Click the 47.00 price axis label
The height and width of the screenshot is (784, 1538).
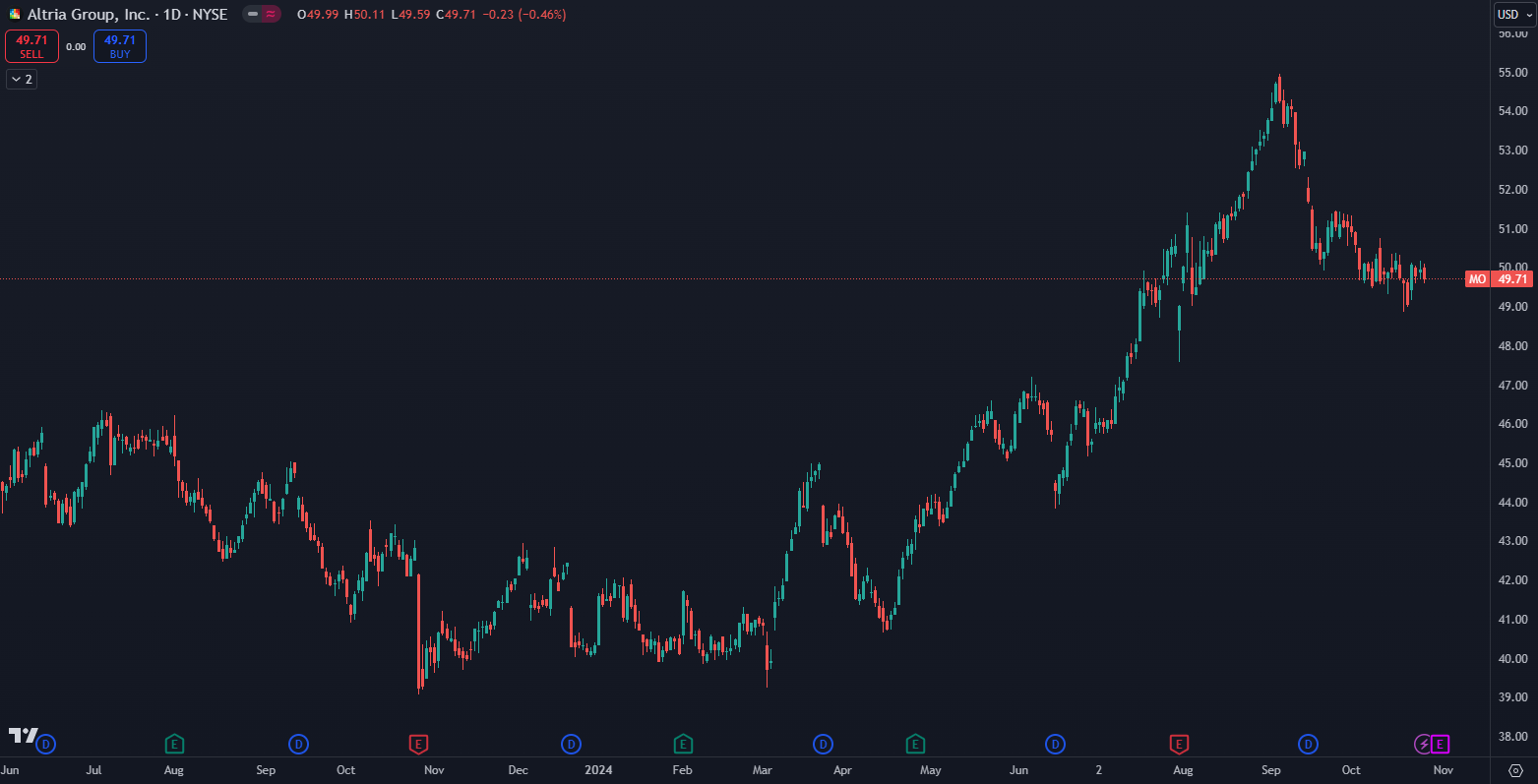1512,386
